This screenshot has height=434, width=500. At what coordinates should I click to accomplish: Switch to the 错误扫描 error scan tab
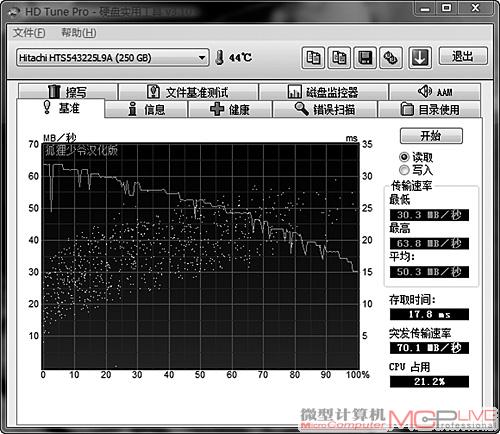pos(325,109)
